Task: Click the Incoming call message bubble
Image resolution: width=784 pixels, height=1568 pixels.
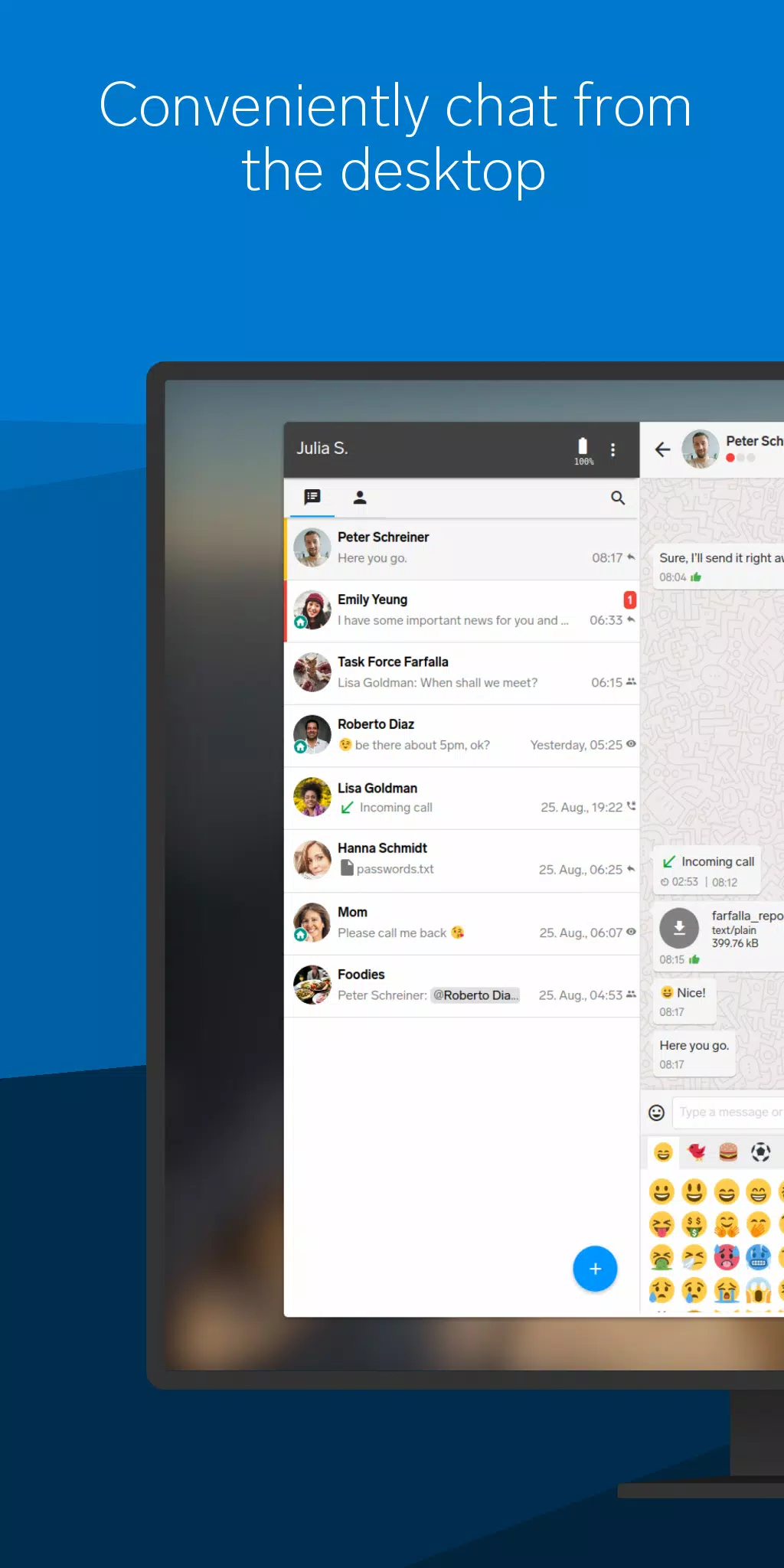Action: pyautogui.click(x=707, y=871)
